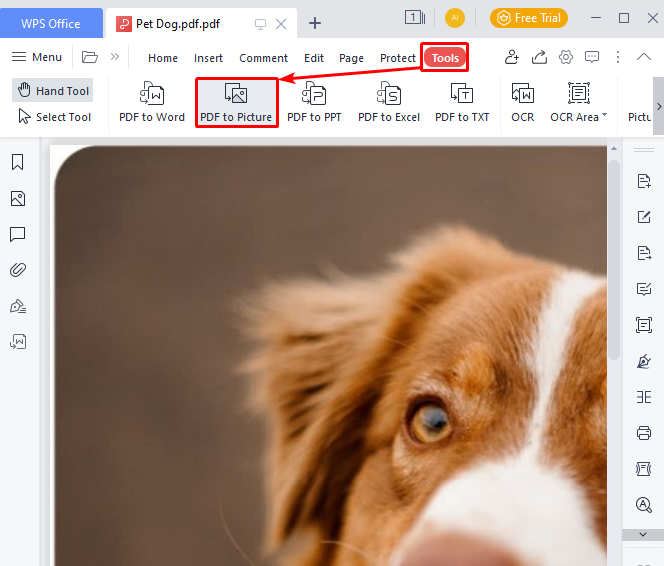Run the OCR tool
This screenshot has height=566, width=664.
click(523, 102)
